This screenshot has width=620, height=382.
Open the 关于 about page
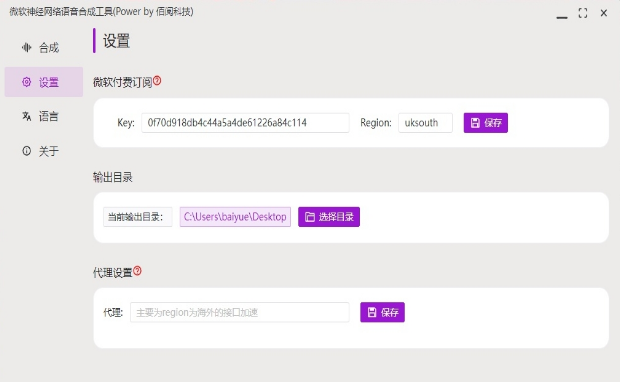pos(43,151)
